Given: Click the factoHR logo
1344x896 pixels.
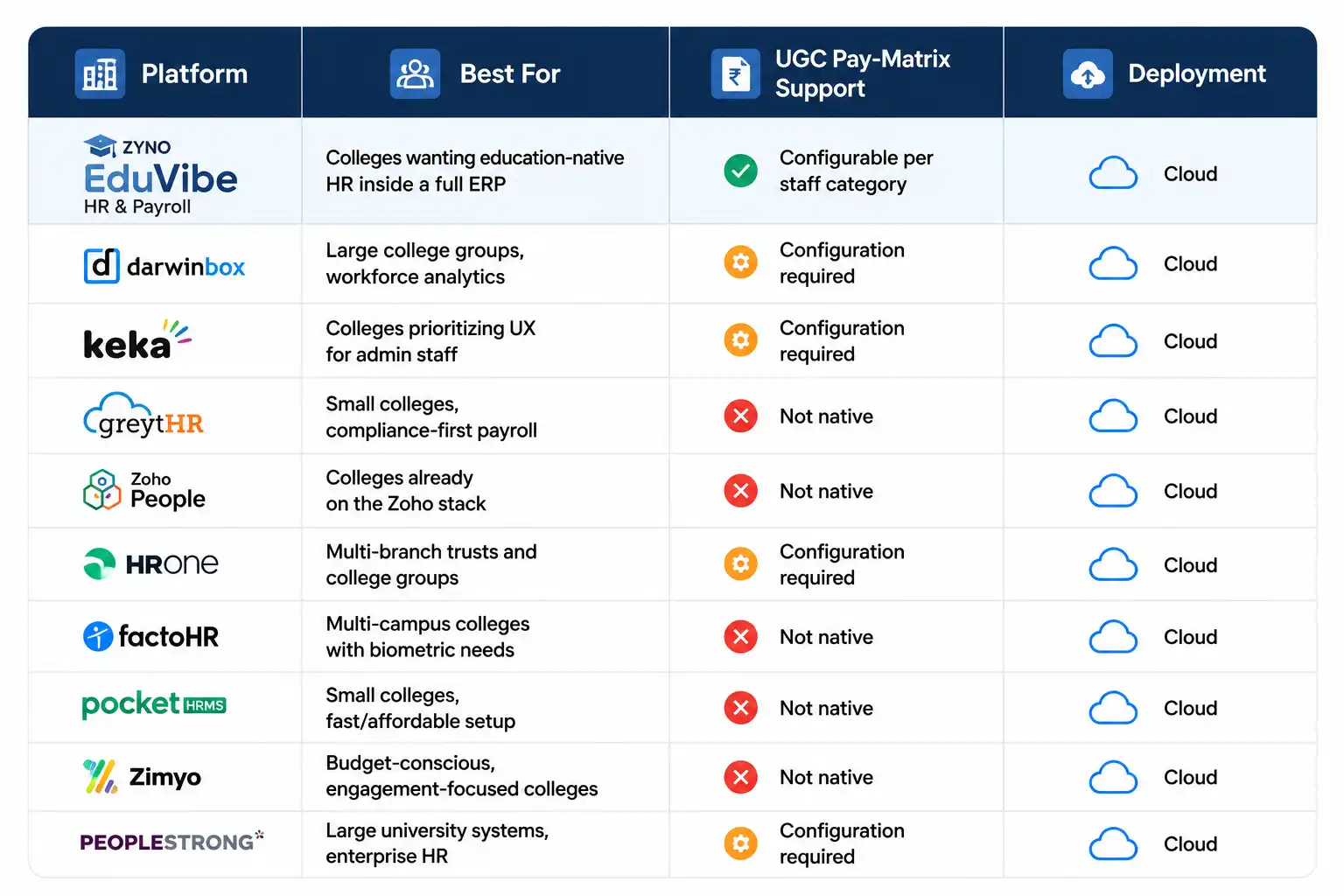Looking at the screenshot, I should click(150, 636).
